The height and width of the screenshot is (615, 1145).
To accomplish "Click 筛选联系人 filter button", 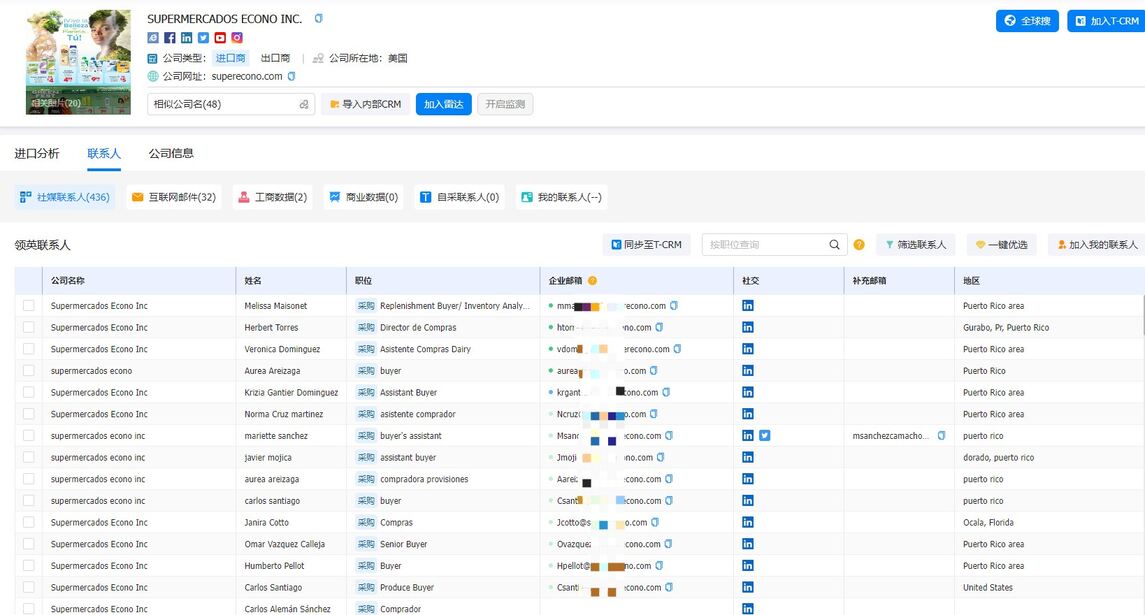I will (916, 245).
